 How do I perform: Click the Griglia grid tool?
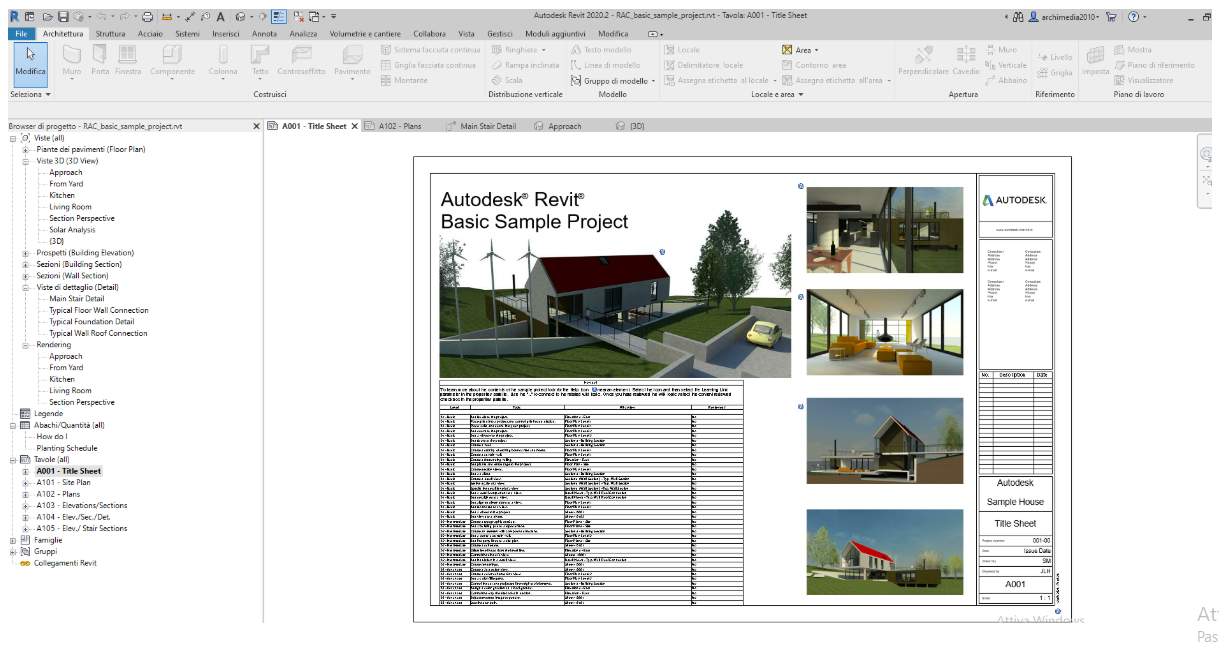[1055, 72]
